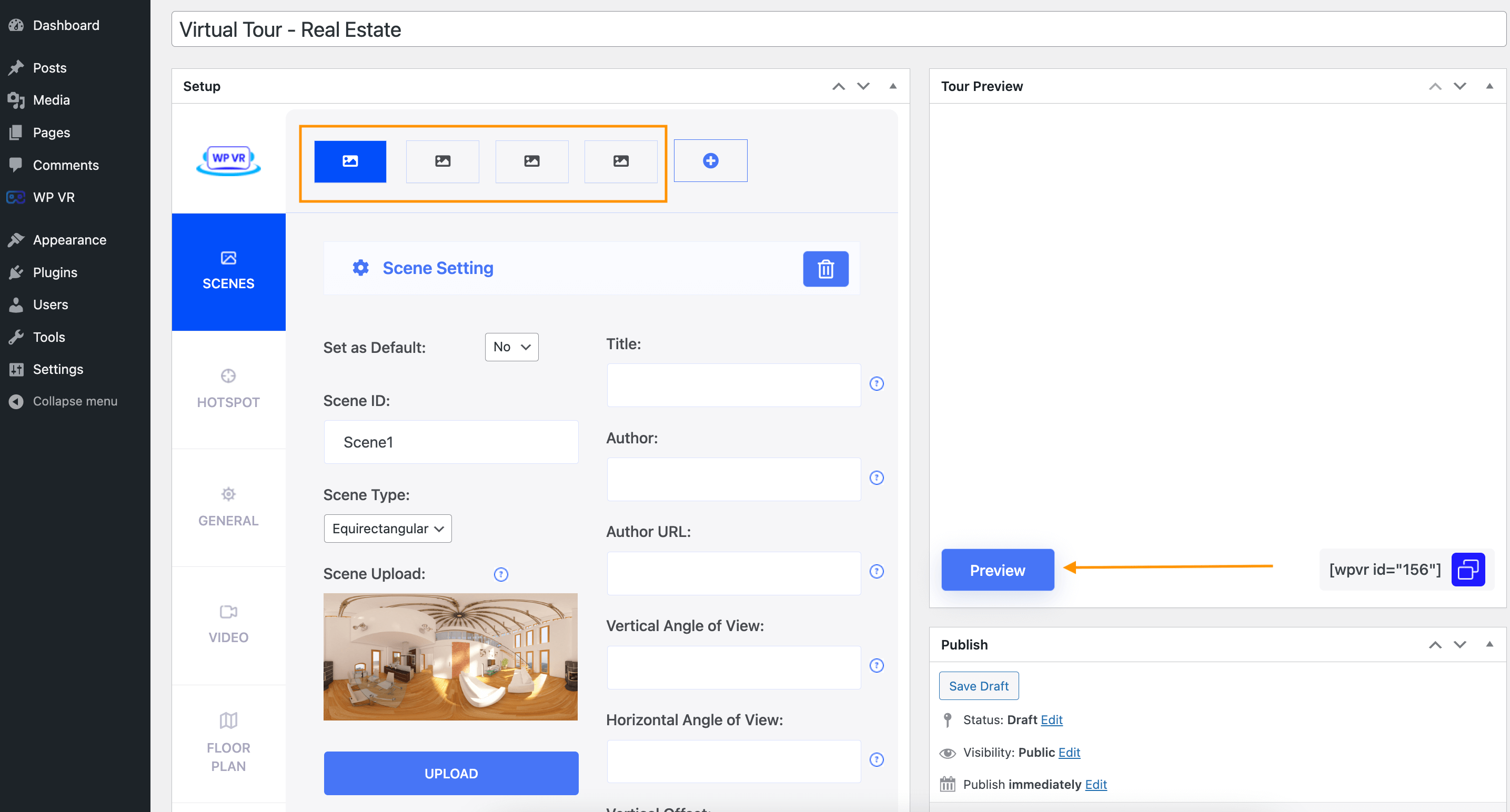
Task: Change Set as Default dropdown value
Action: click(510, 347)
